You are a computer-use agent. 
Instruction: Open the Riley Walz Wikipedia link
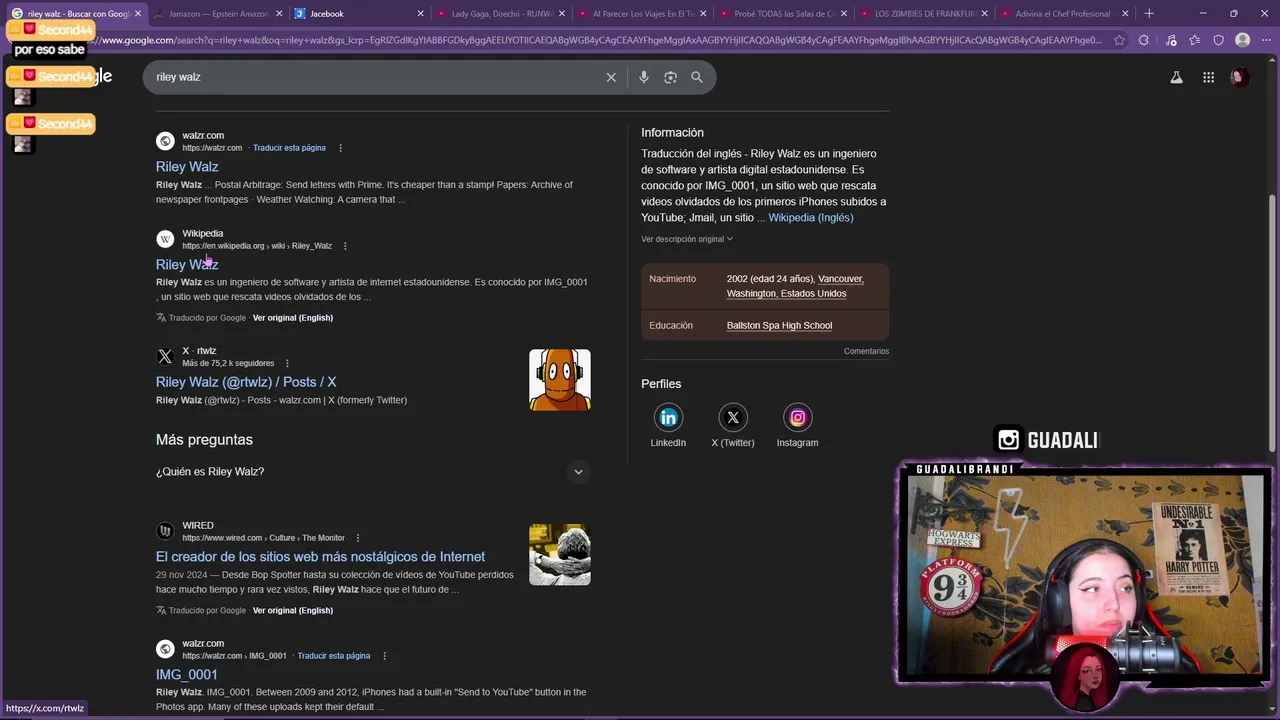pyautogui.click(x=187, y=265)
